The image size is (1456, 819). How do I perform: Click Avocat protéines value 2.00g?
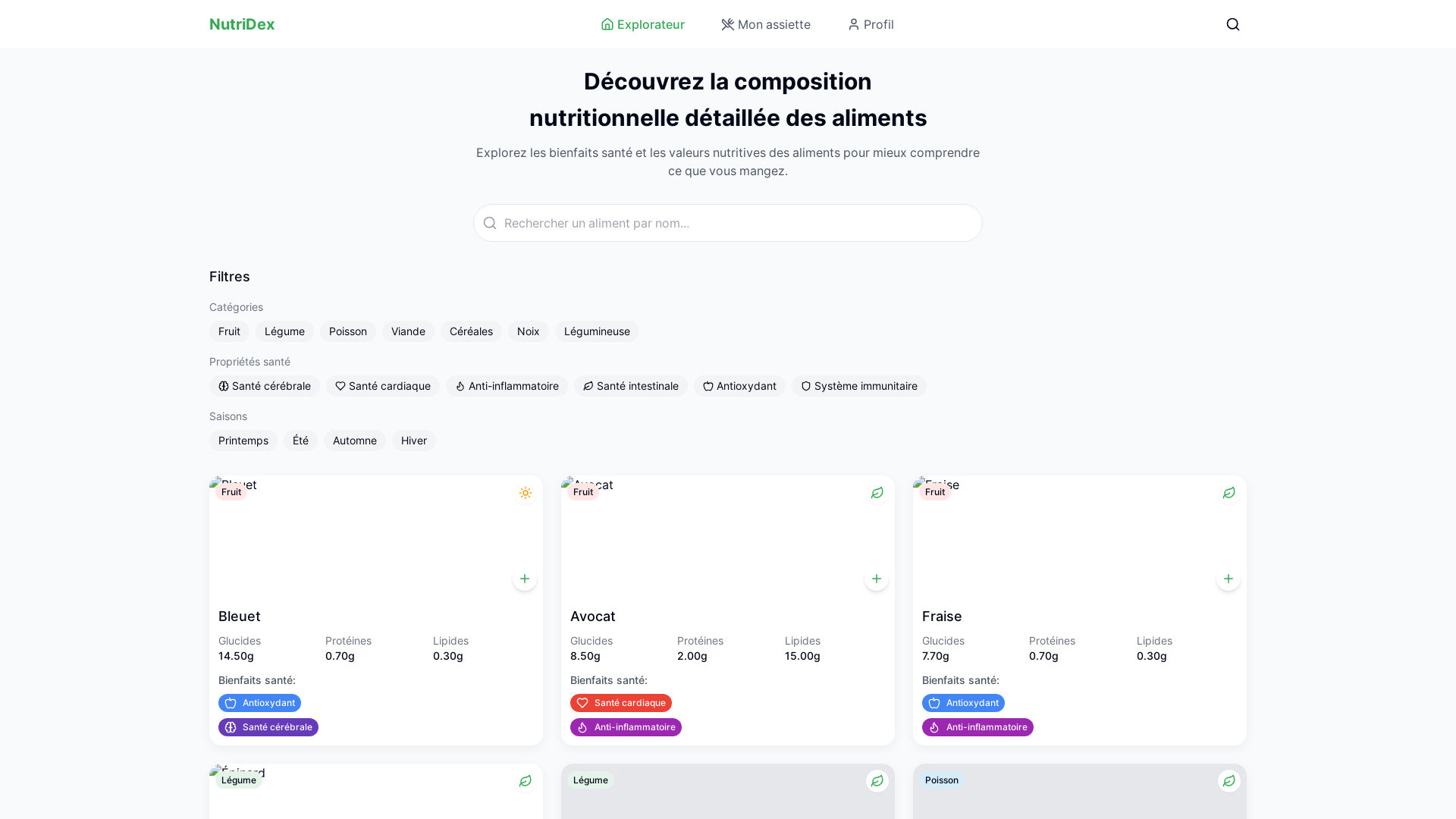click(x=692, y=656)
